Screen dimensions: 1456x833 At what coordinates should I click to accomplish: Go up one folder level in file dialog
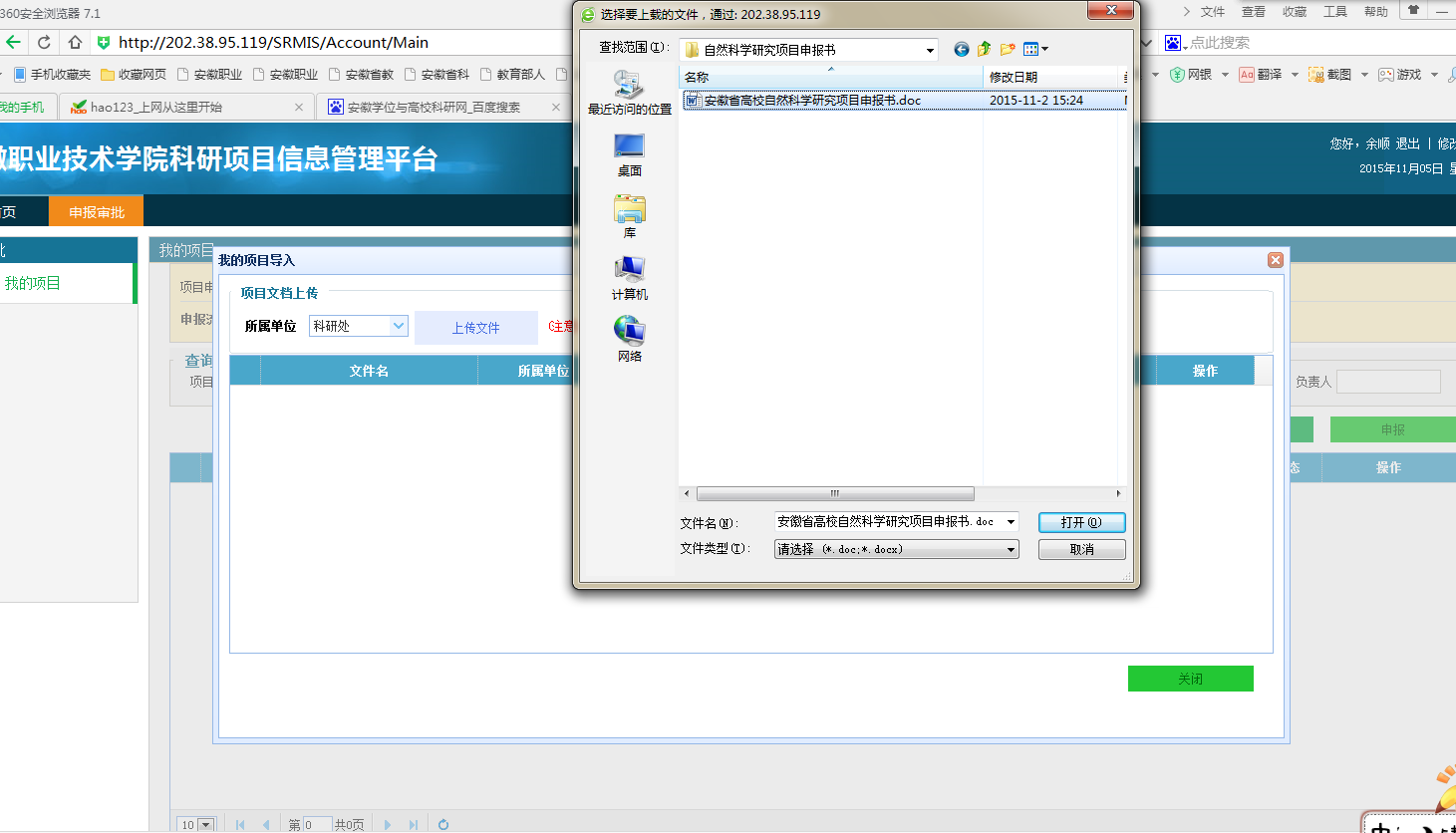[x=985, y=49]
